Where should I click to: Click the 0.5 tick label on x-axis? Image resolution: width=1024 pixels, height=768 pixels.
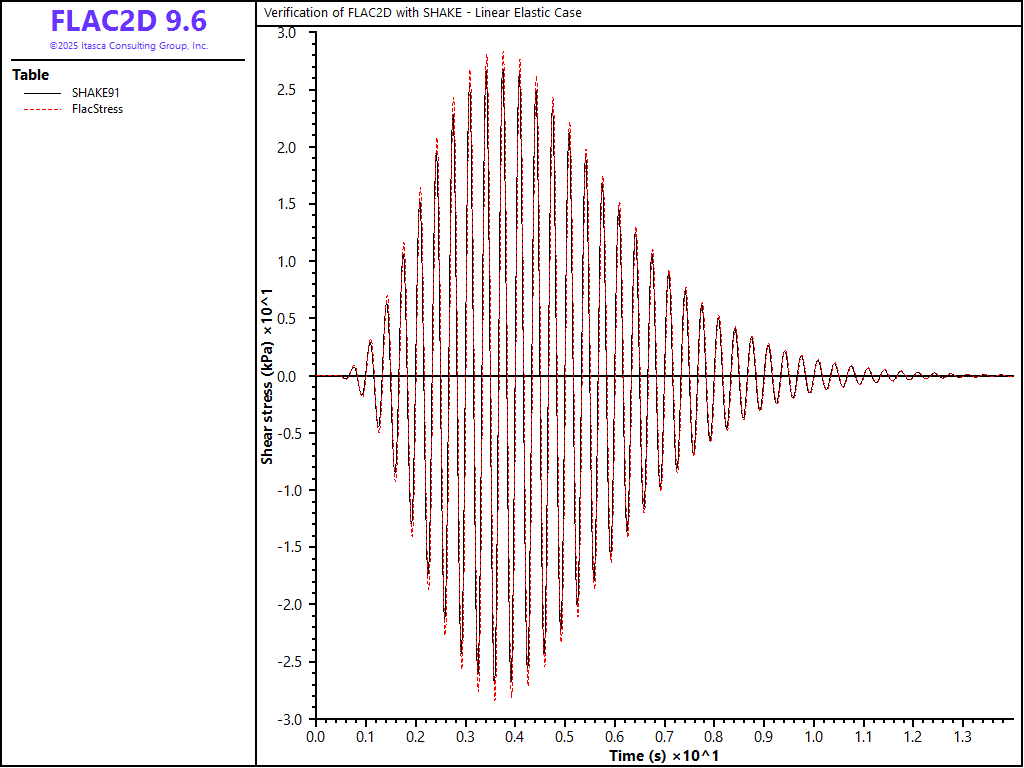[x=564, y=737]
